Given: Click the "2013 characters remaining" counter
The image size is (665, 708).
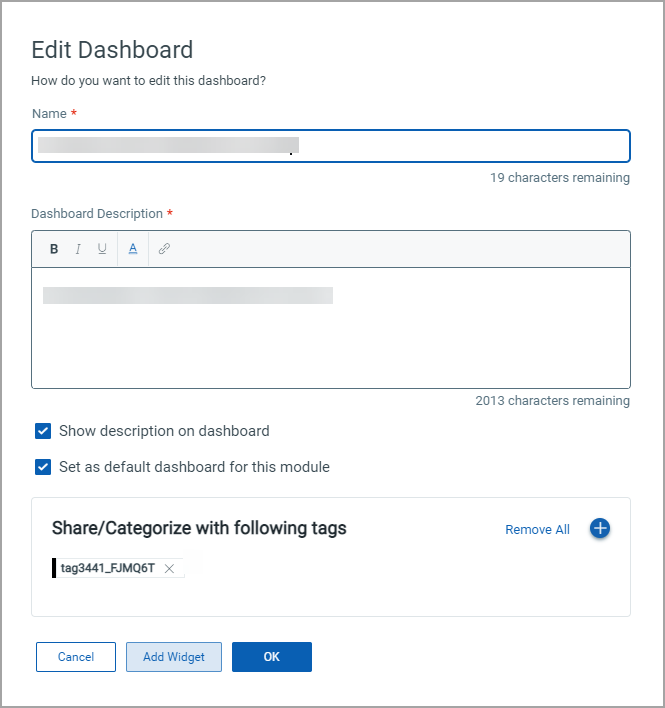Looking at the screenshot, I should [553, 401].
